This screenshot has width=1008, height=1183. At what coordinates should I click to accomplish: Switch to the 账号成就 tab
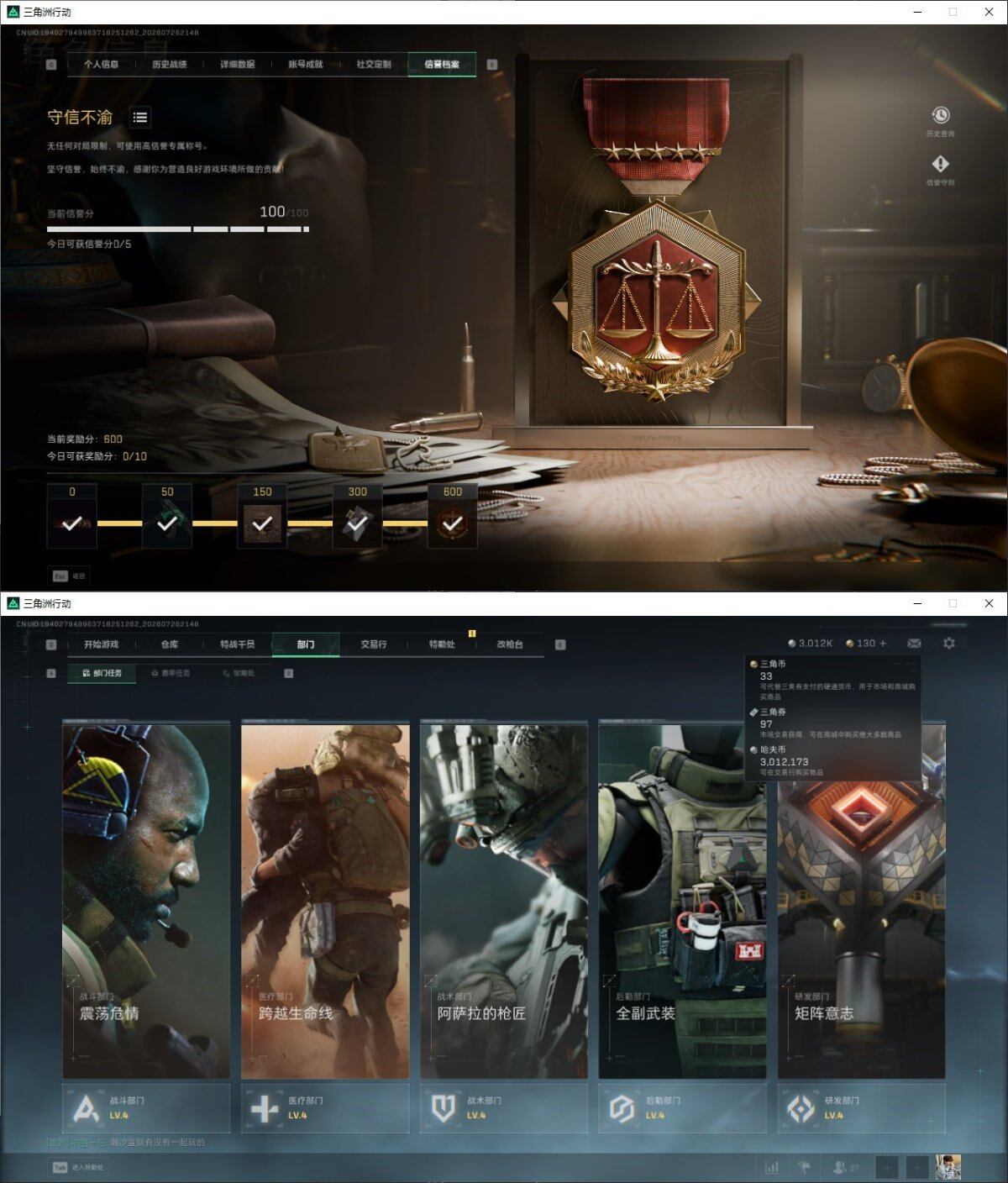tap(305, 65)
